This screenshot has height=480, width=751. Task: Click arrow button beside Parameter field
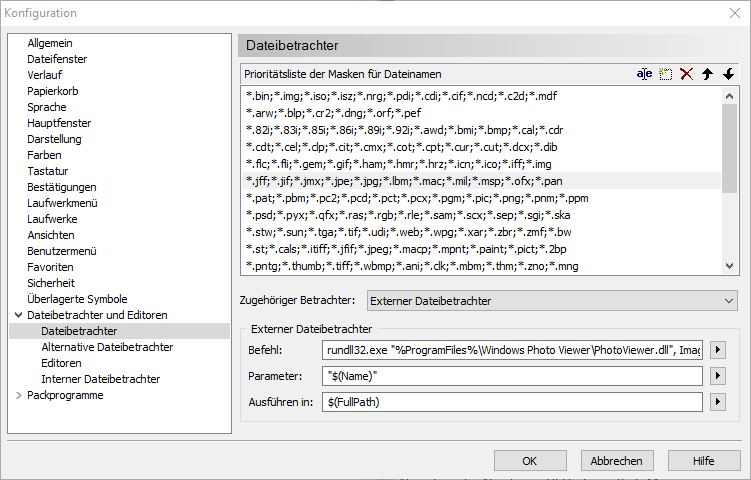point(717,376)
